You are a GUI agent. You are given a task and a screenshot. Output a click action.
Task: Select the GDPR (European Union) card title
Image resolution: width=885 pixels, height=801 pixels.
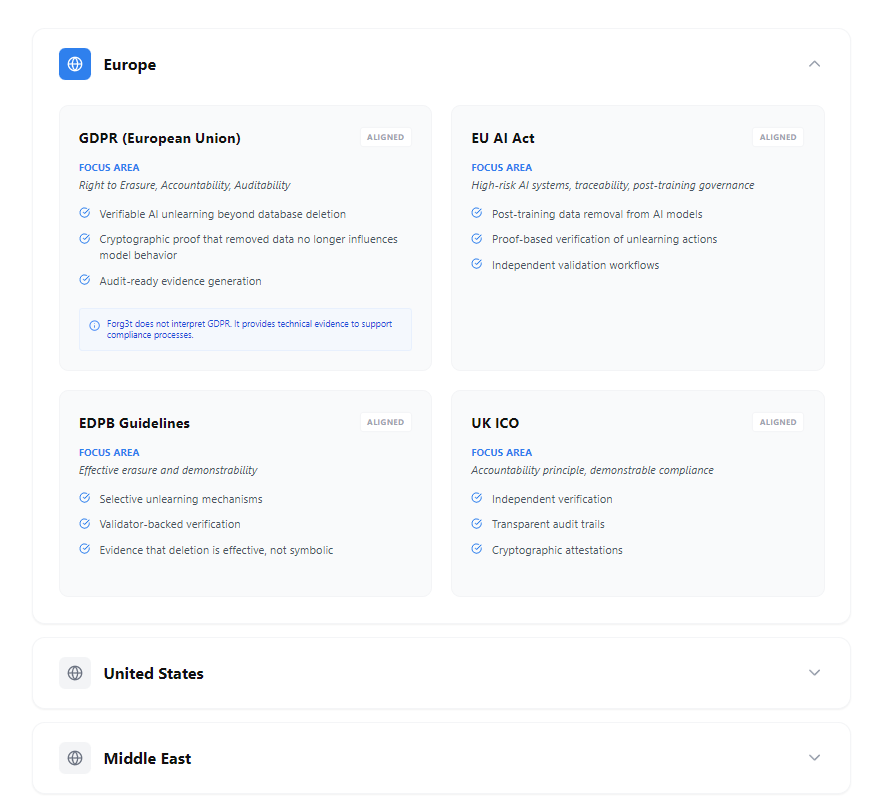click(160, 138)
